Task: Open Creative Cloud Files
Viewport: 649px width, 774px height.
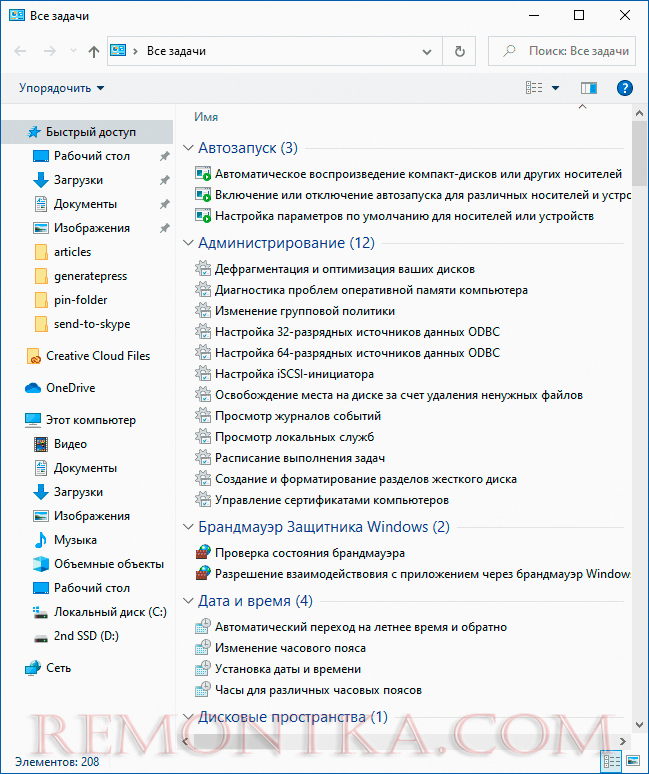Action: click(98, 356)
